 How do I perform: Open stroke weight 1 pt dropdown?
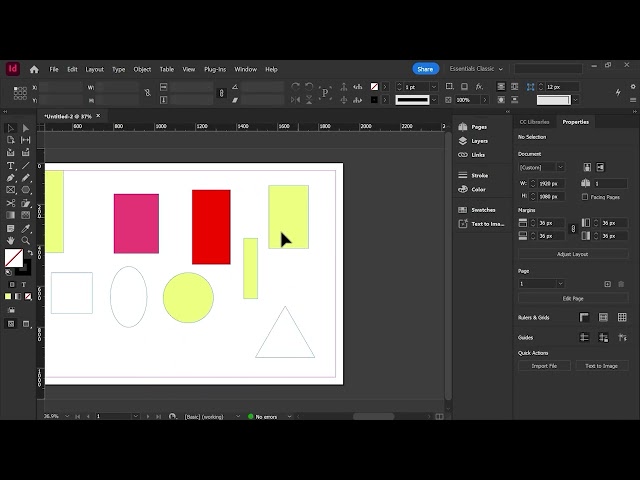click(434, 87)
